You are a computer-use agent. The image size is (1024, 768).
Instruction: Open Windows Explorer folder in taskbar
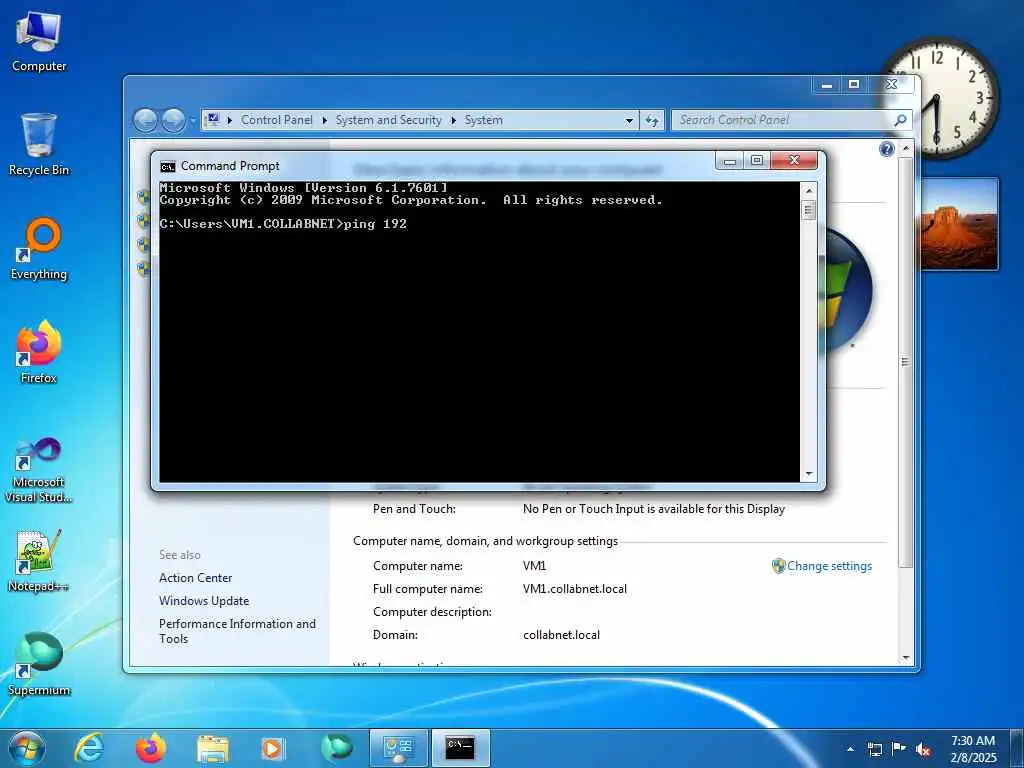(212, 748)
